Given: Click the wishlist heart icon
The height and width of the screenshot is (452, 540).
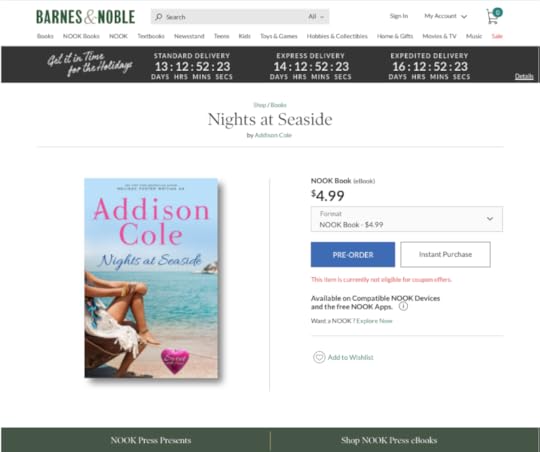Looking at the screenshot, I should click(319, 357).
